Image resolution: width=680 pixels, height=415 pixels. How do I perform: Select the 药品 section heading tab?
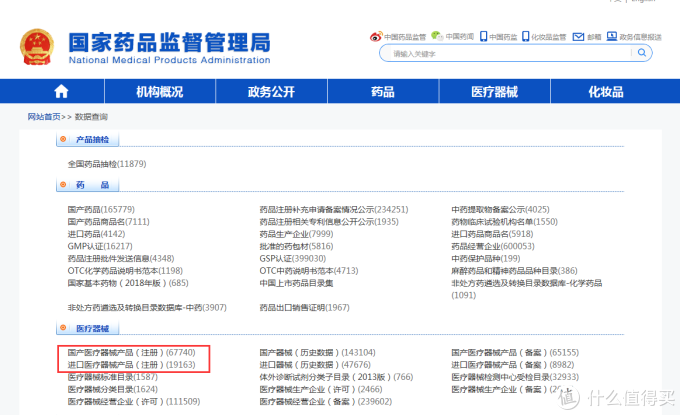pyautogui.click(x=87, y=185)
